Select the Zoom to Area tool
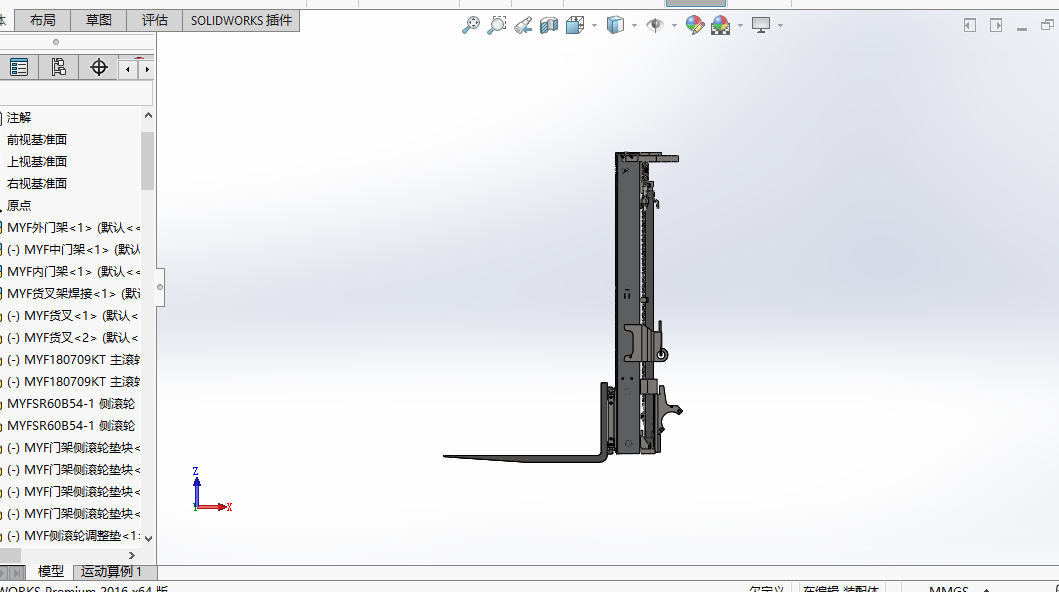This screenshot has width=1059, height=592. pyautogui.click(x=496, y=25)
